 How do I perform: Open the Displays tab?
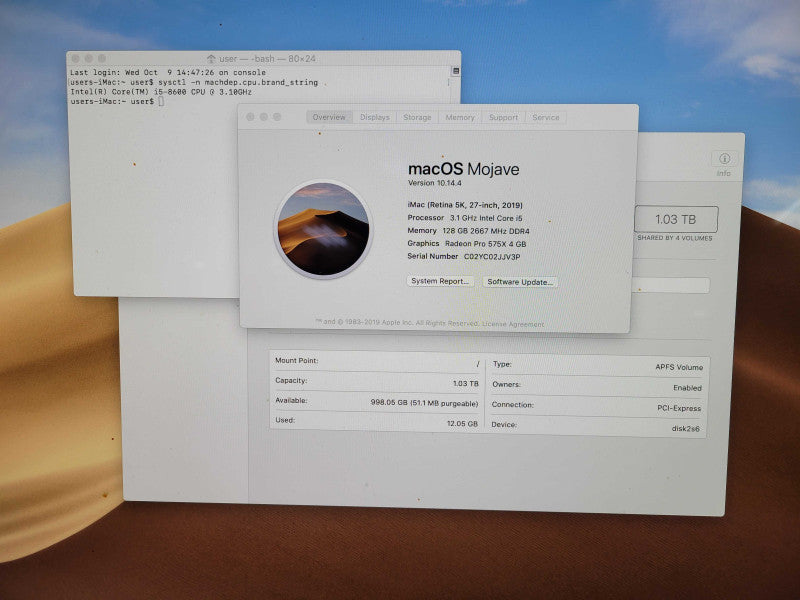click(x=374, y=117)
